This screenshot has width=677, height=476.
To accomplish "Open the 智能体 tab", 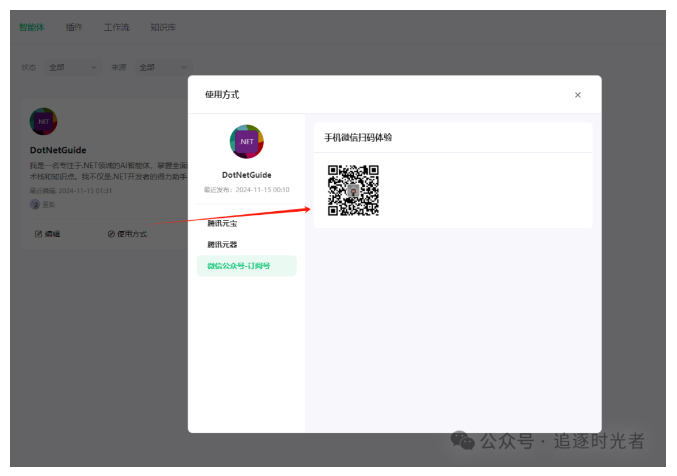I will (x=32, y=27).
